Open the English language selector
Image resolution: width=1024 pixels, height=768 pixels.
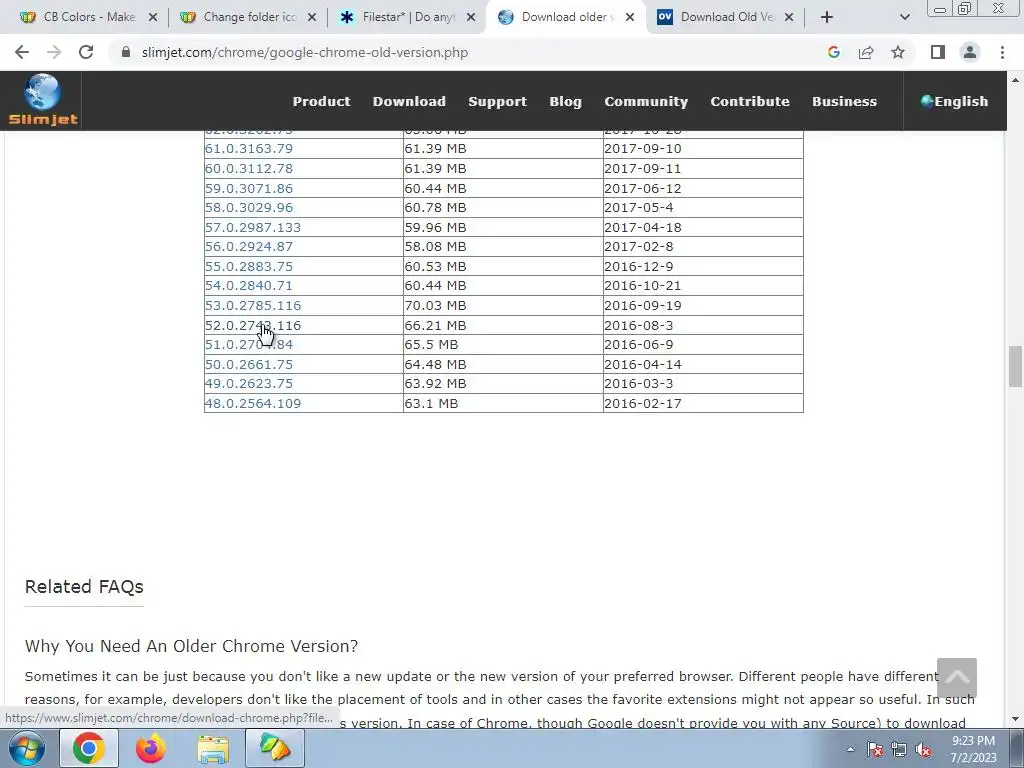[x=954, y=101]
